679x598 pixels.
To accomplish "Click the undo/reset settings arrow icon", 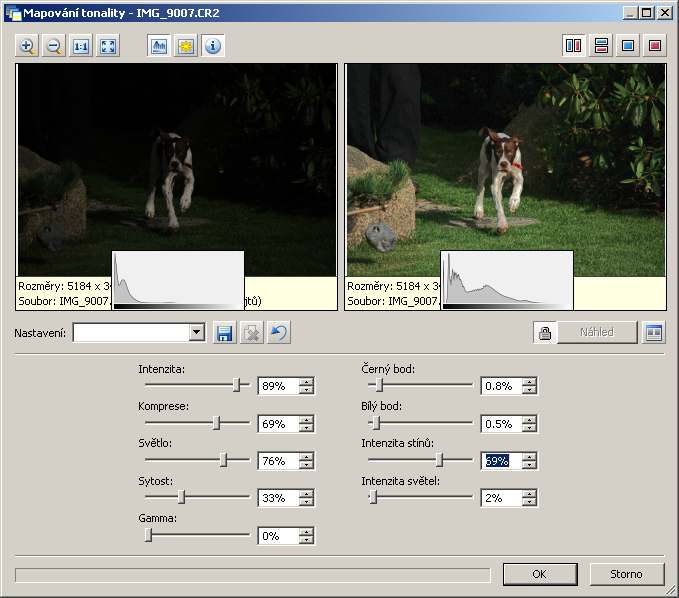I will (279, 333).
